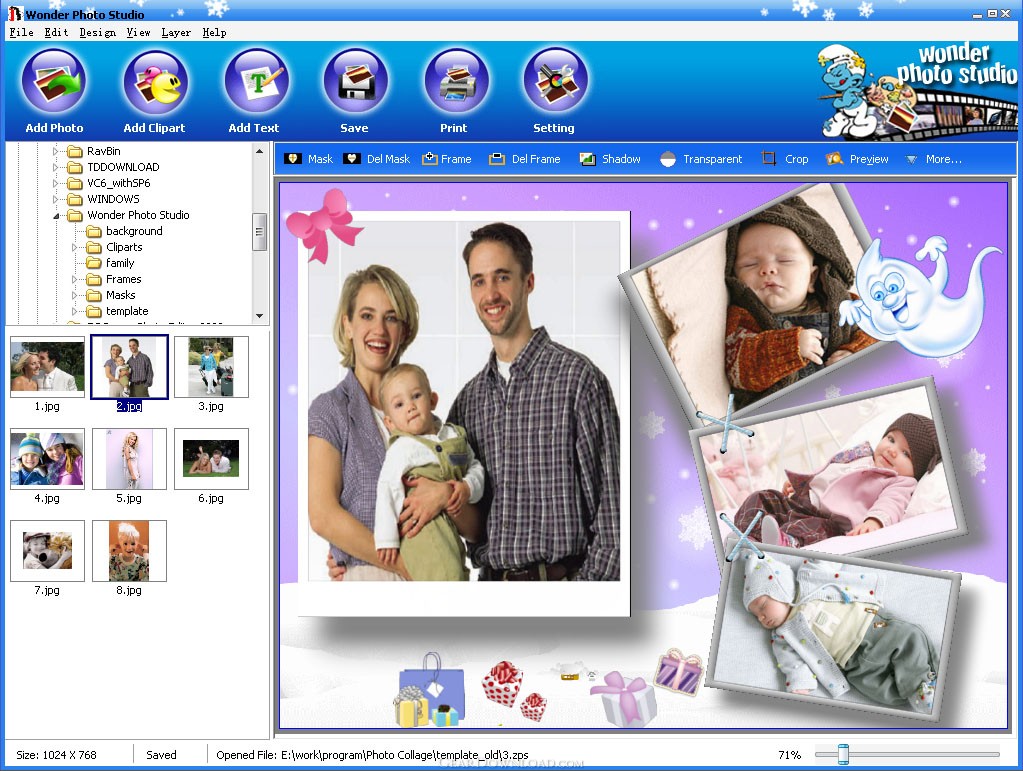Viewport: 1023px width, 771px height.
Task: Expand the TDDOWNLOAD folder node
Action: [56, 167]
